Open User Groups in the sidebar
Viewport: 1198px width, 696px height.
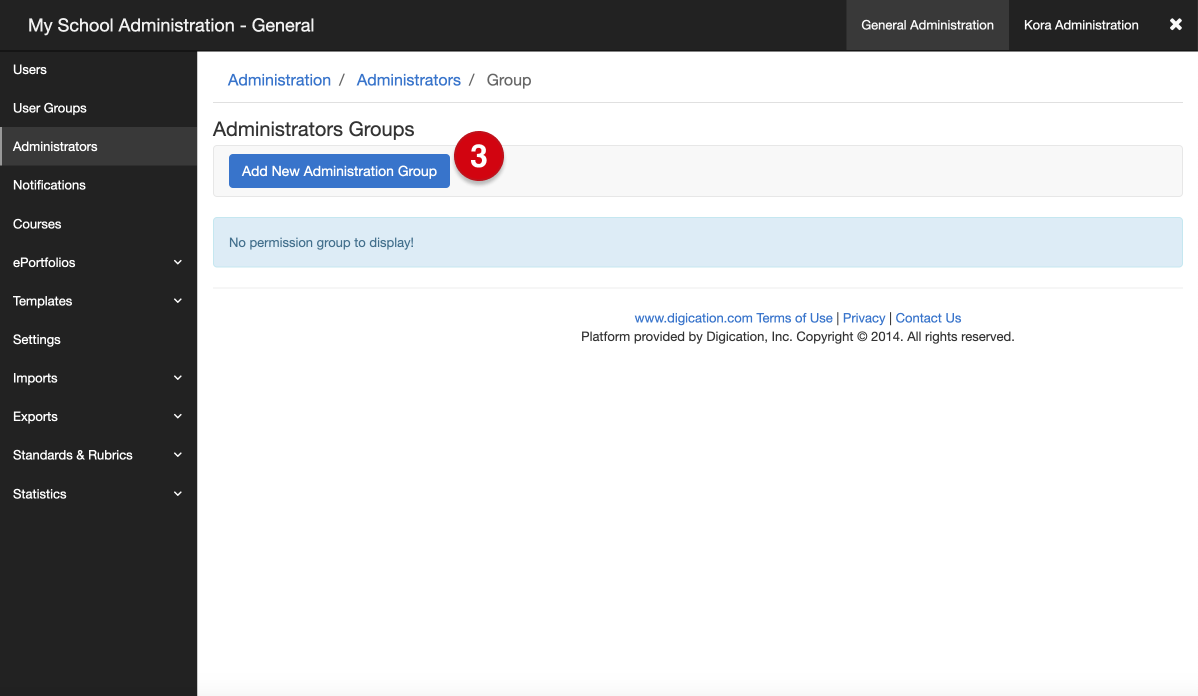point(50,108)
